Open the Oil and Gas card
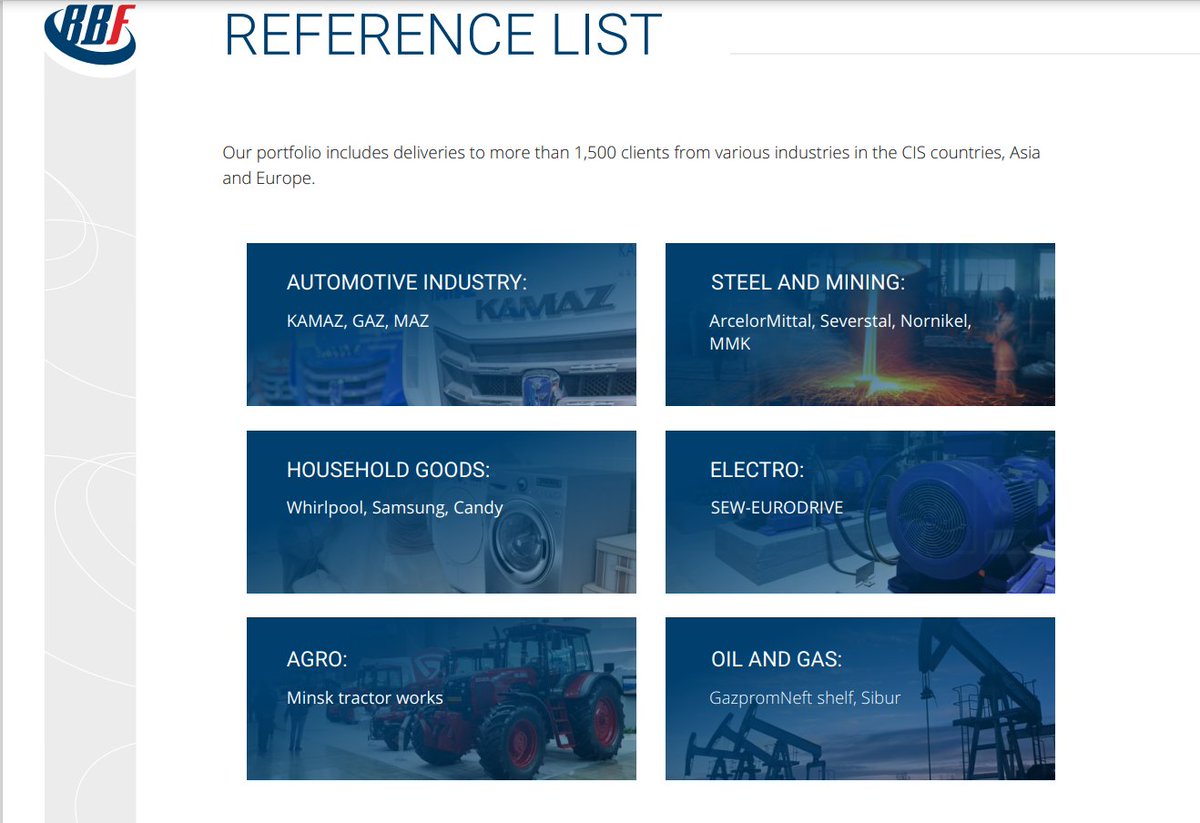Viewport: 1200px width, 823px height. click(x=860, y=699)
